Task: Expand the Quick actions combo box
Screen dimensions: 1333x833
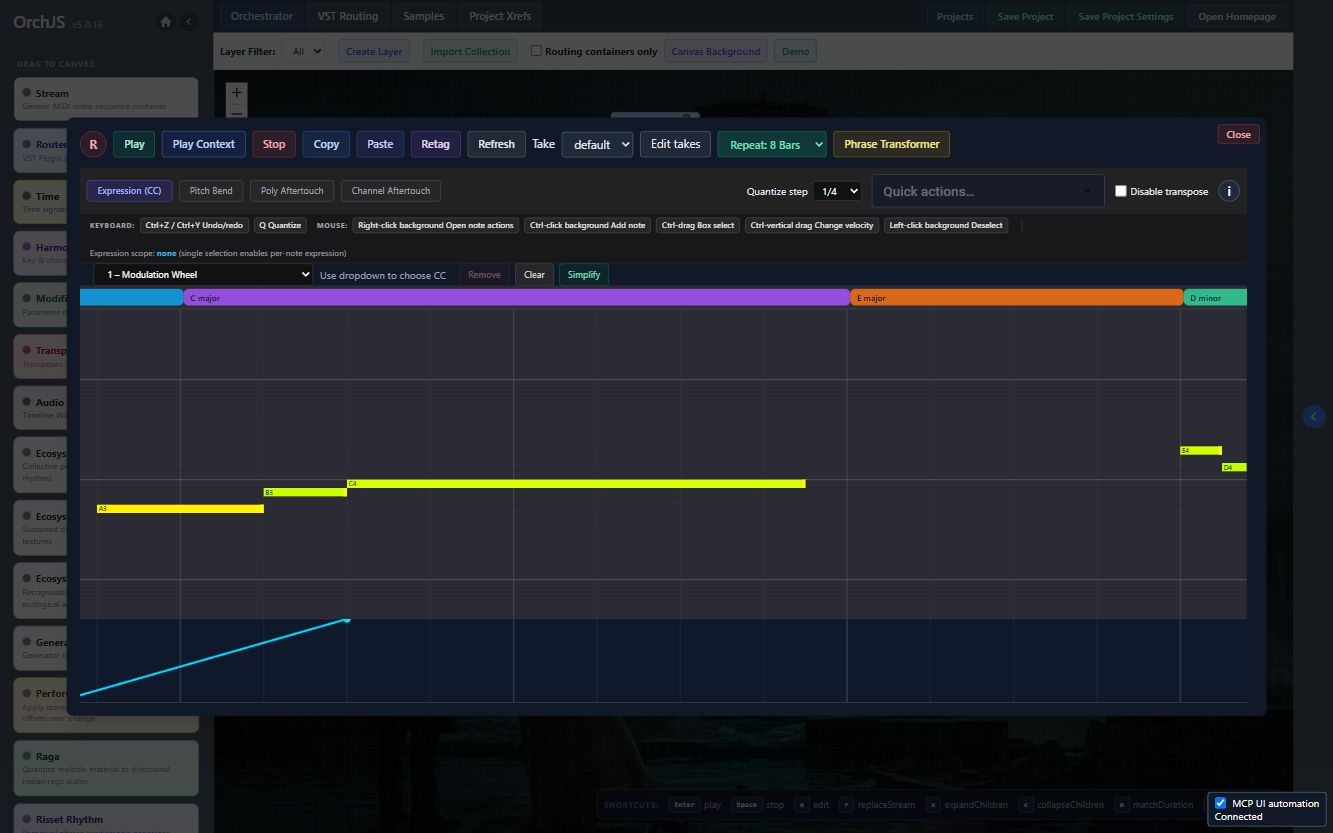Action: (988, 191)
